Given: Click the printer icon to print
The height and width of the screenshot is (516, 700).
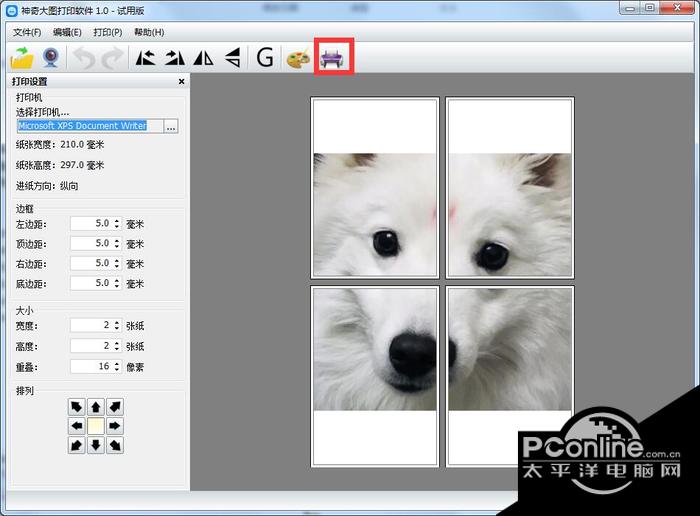Looking at the screenshot, I should (333, 58).
